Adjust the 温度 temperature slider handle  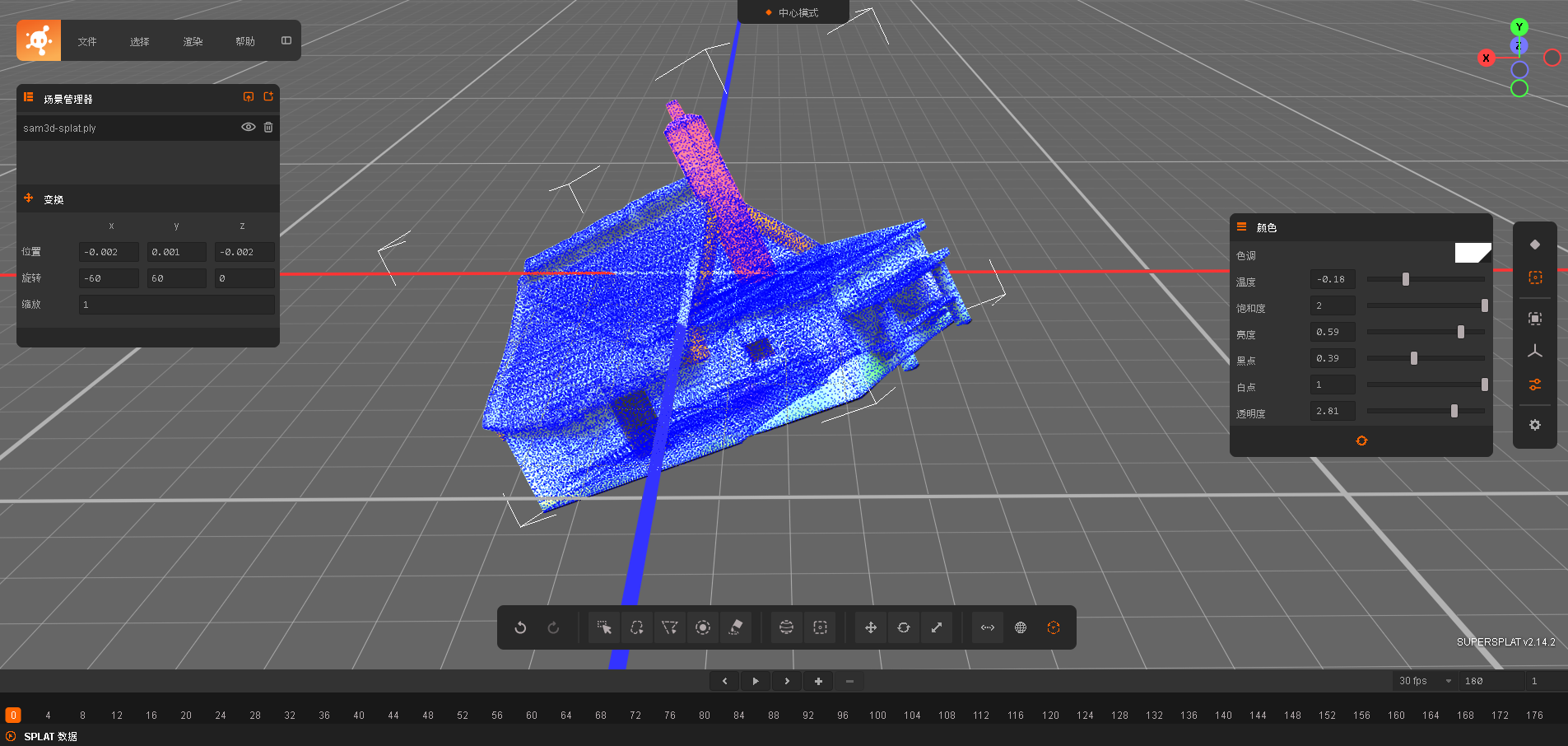coord(1406,279)
